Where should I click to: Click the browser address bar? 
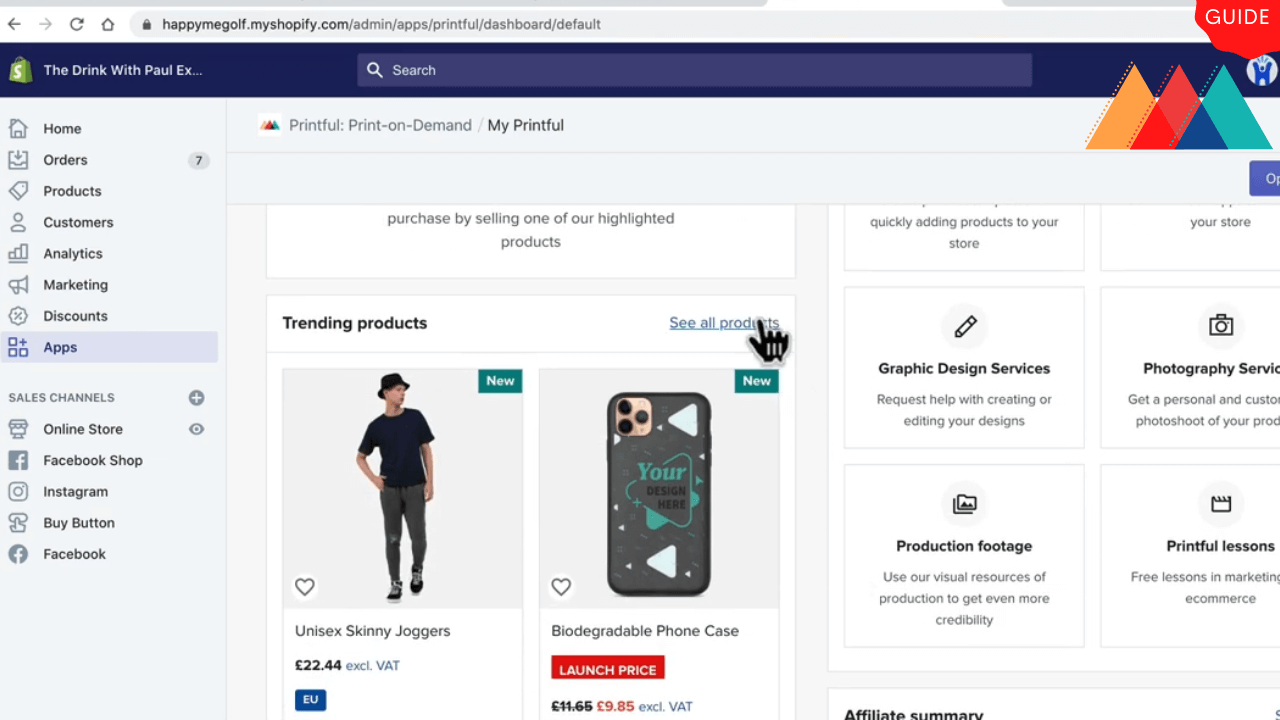[660, 24]
